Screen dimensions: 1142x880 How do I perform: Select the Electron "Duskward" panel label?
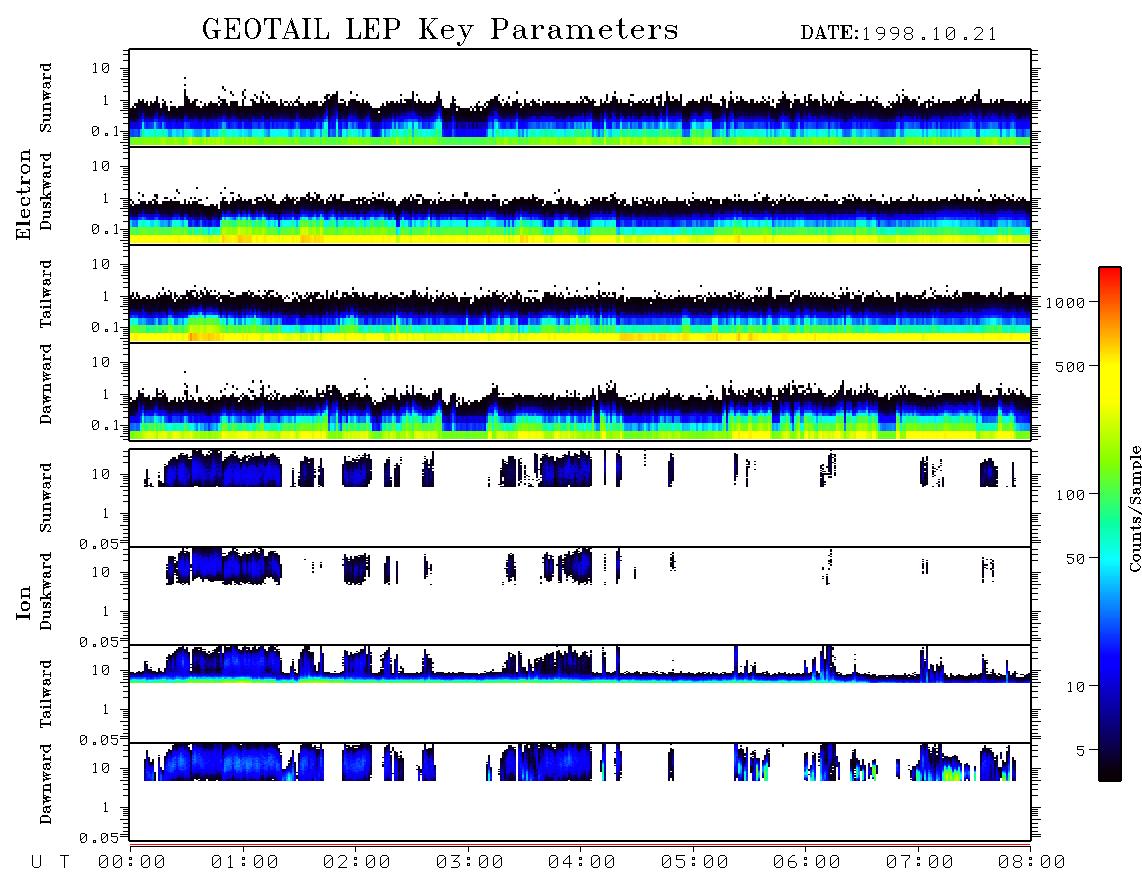point(46,191)
